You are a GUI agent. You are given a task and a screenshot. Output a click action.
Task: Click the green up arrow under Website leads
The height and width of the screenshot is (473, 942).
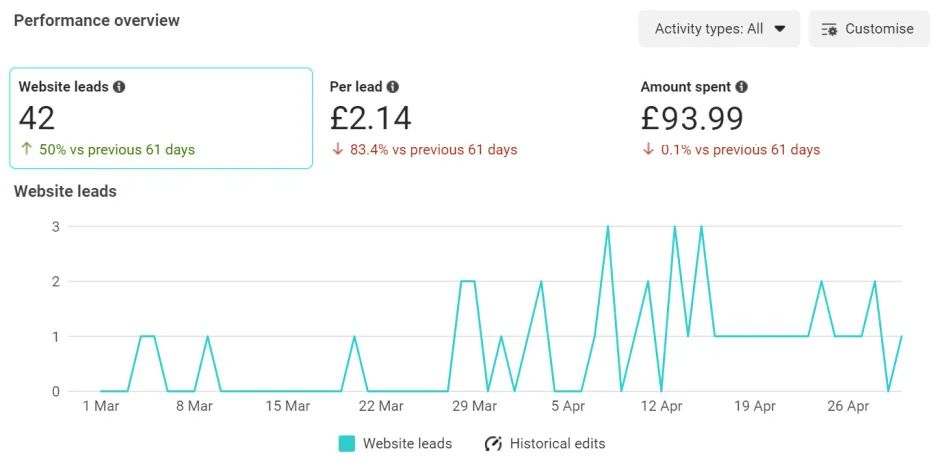26,150
